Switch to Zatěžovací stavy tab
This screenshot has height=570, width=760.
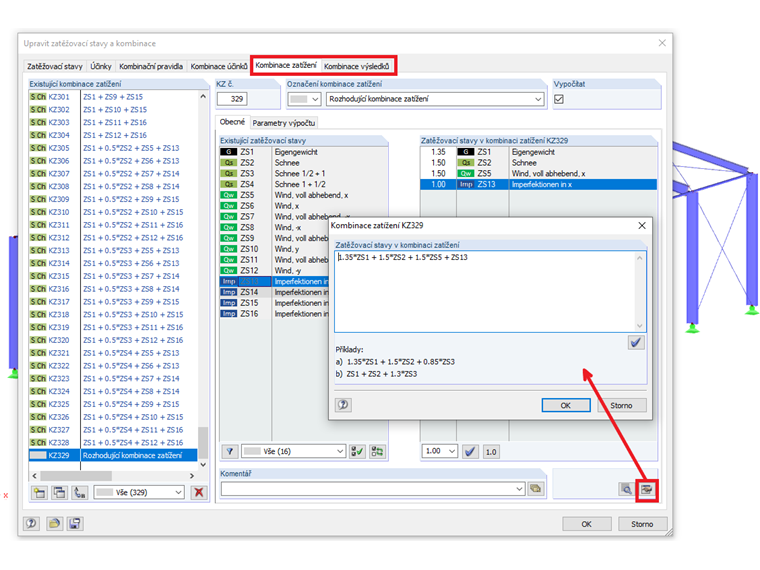tap(55, 66)
